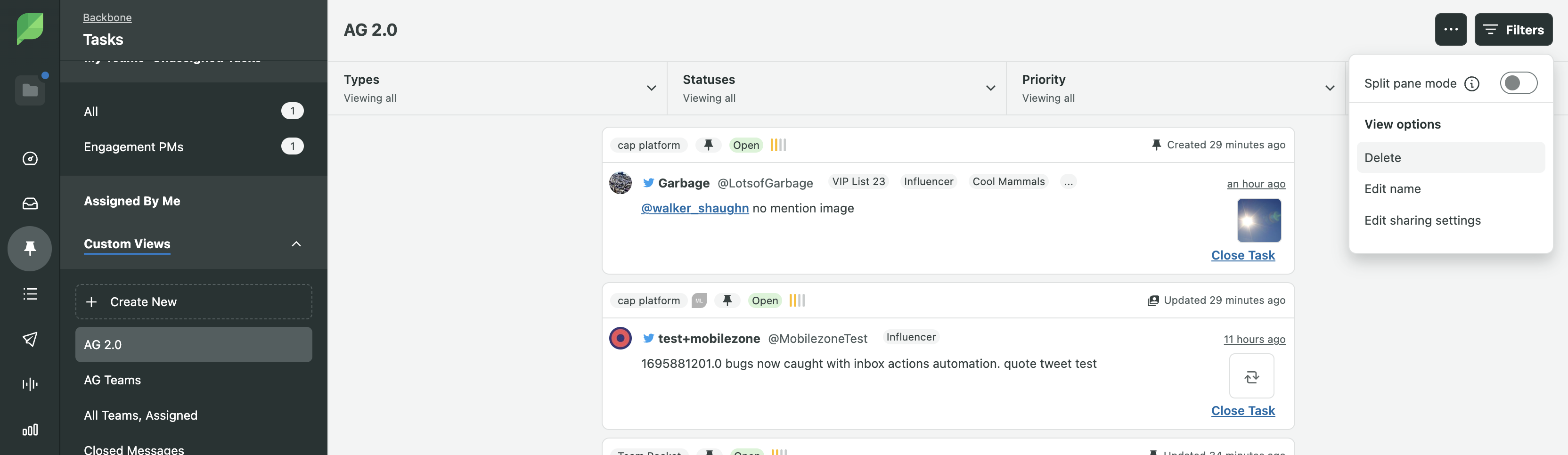
Task: Open the Smart Inbox tray icon
Action: (30, 204)
